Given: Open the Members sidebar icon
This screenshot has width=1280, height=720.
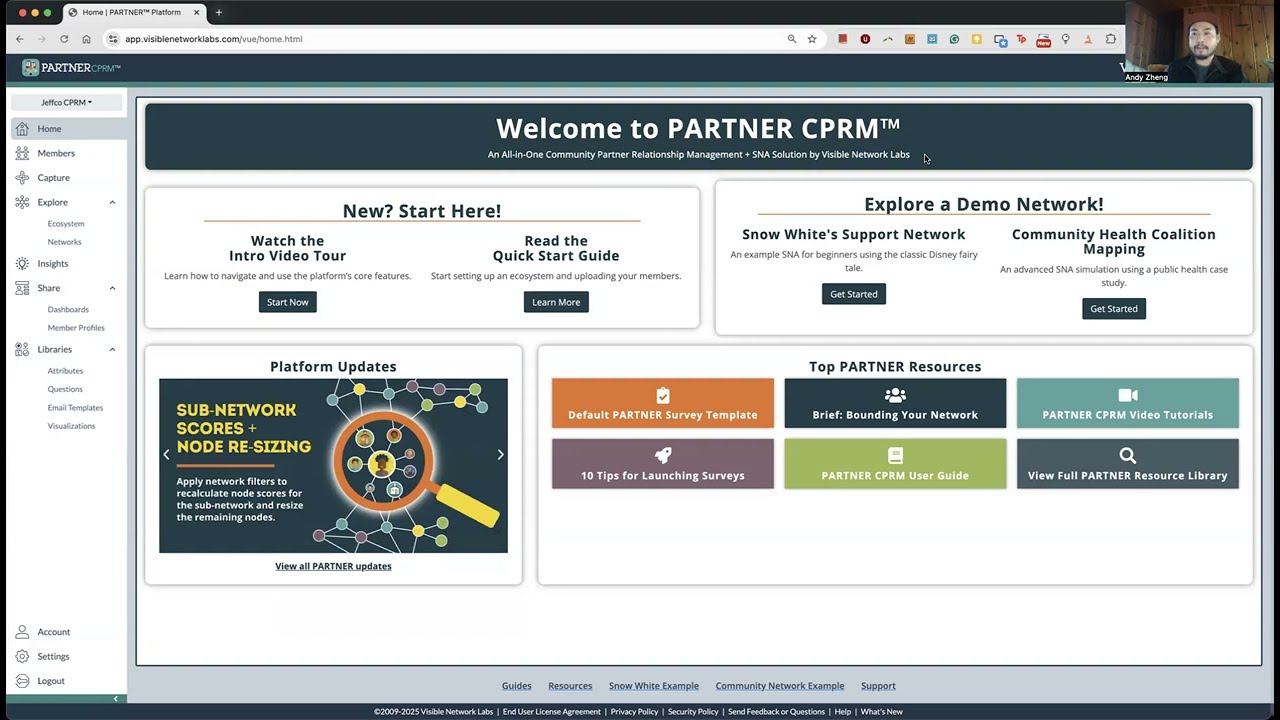Looking at the screenshot, I should tap(22, 153).
